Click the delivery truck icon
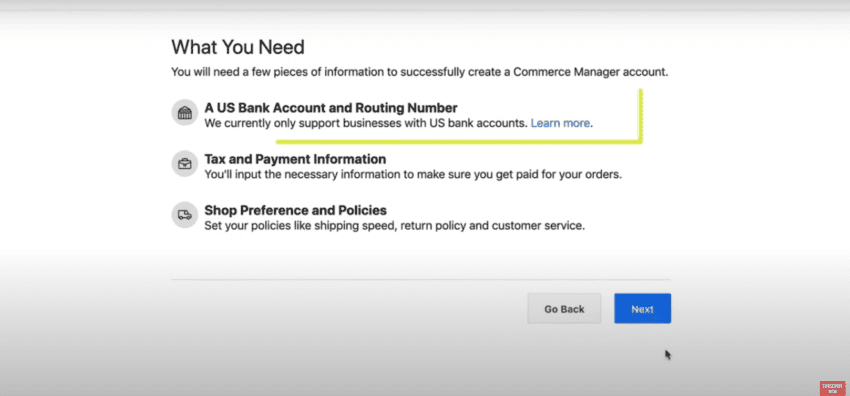 click(x=185, y=215)
